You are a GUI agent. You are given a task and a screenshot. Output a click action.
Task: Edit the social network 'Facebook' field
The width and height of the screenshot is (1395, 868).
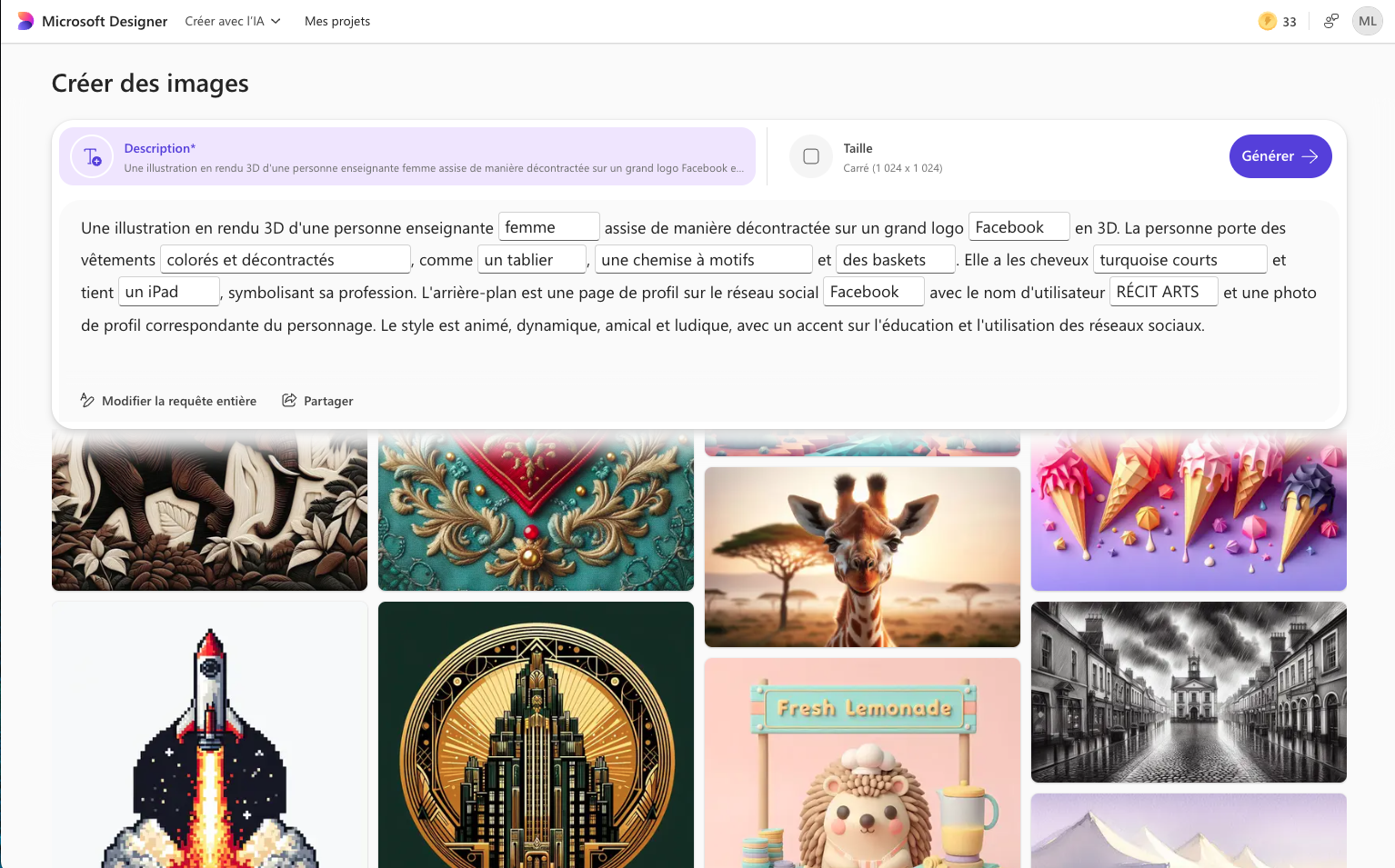tap(874, 292)
